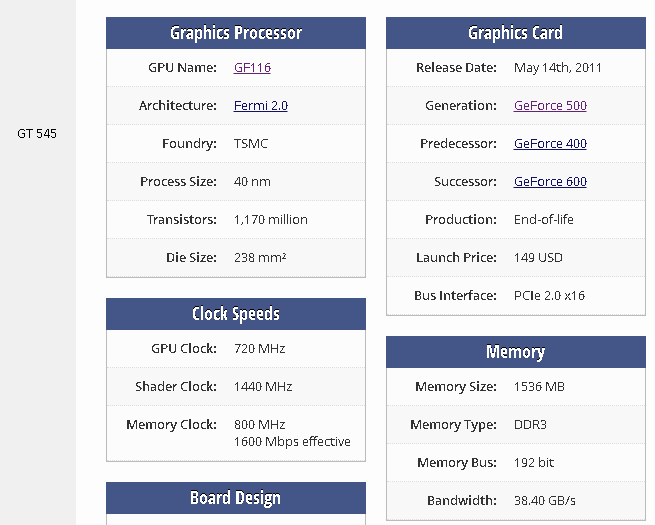Click the 149 USD launch price
This screenshot has height=525, width=655.
click(x=538, y=258)
